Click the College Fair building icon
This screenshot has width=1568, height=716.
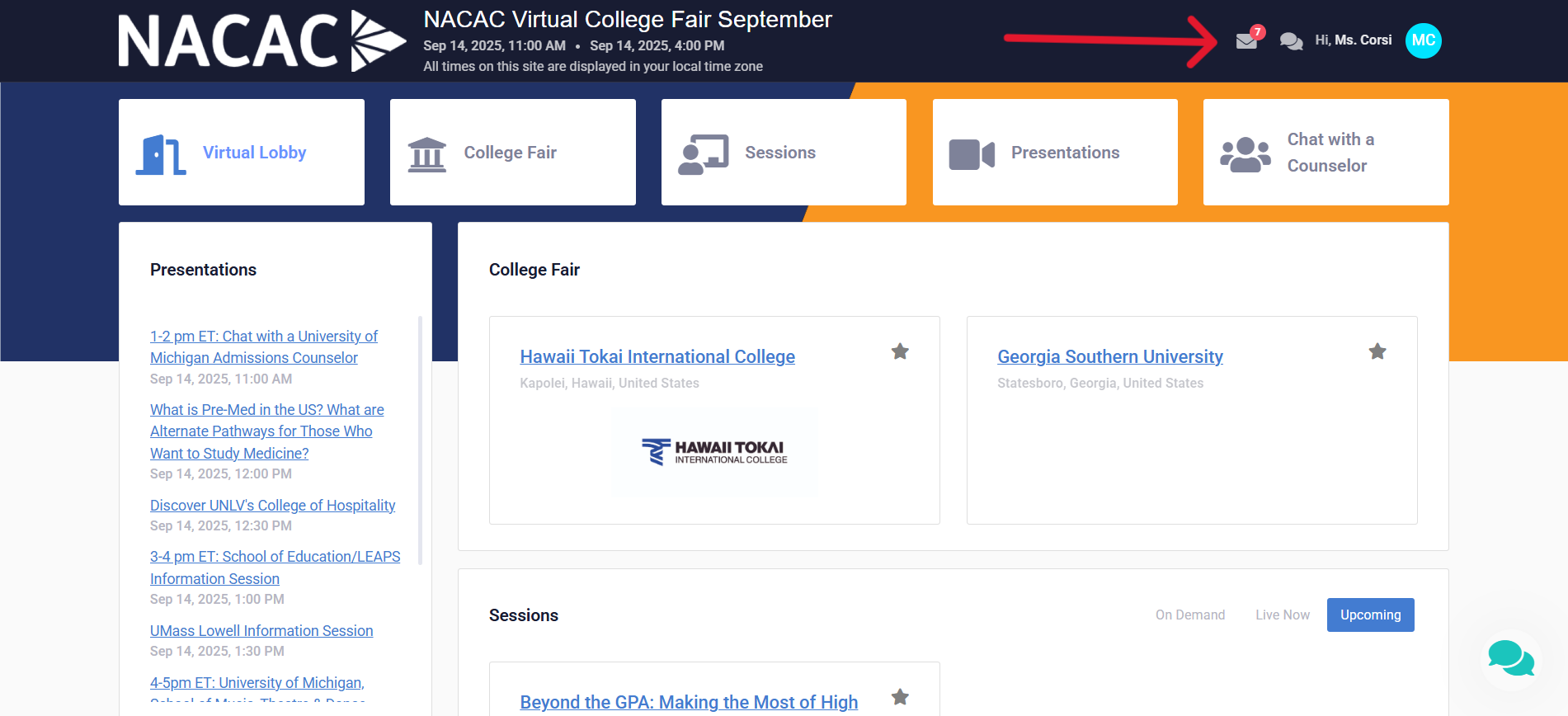(x=427, y=154)
